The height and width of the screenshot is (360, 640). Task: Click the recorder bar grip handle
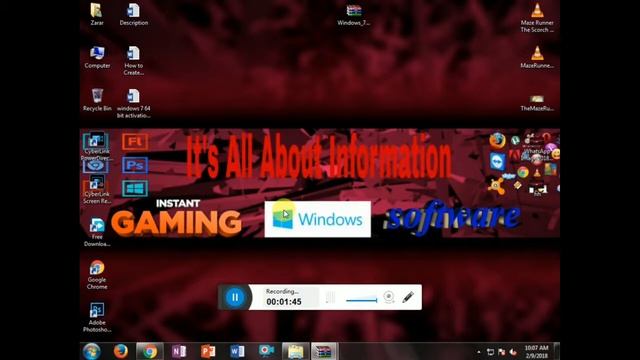coord(330,297)
